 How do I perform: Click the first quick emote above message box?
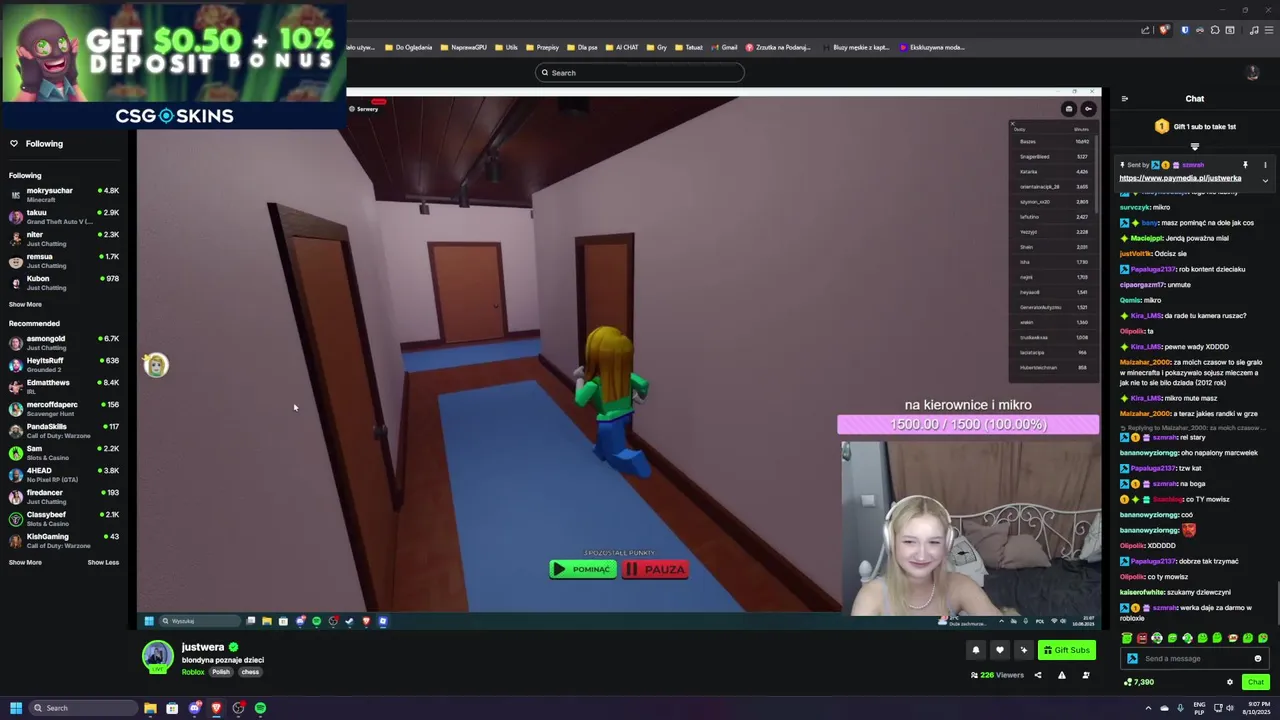coord(1127,638)
